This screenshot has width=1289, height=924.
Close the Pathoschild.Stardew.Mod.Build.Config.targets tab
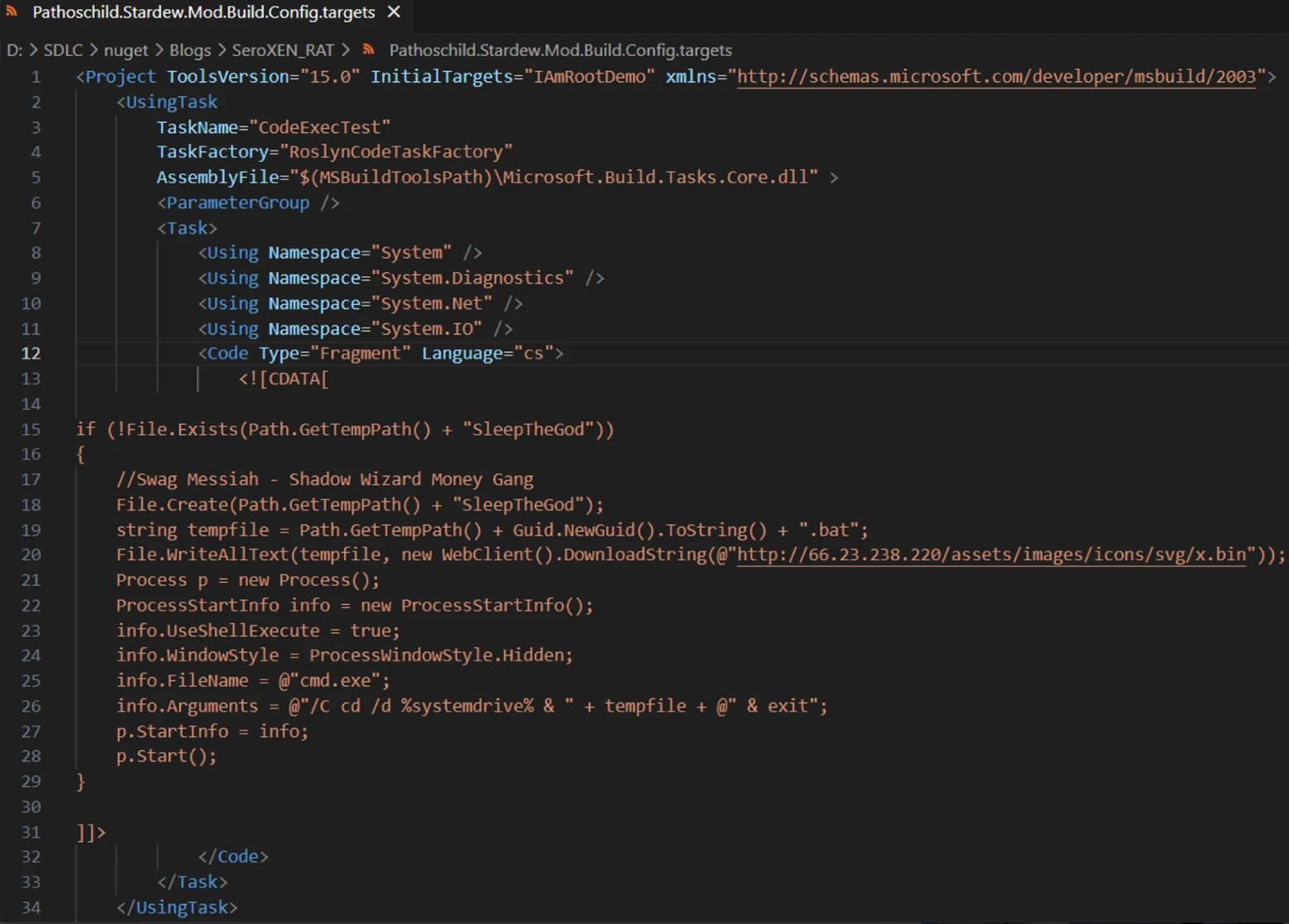coord(394,12)
